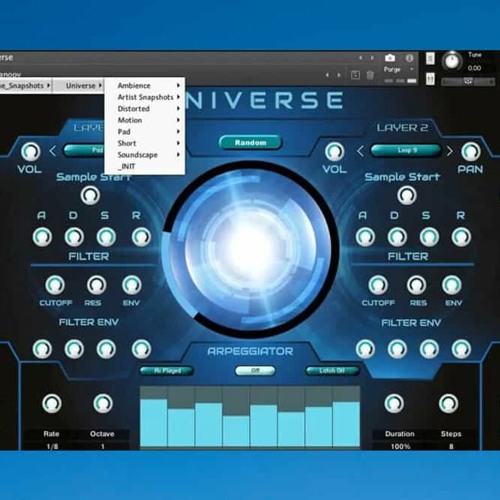Click the Layer 2 attack A knob
The width and height of the screenshot is (500, 500).
[365, 237]
